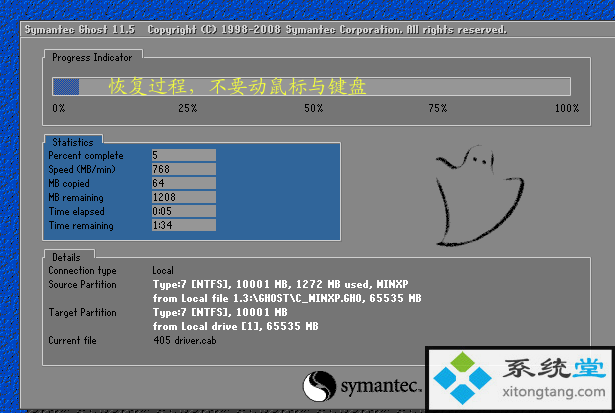The width and height of the screenshot is (615, 413).
Task: Click the Symantec Ghost 11.5 title text
Action: [x=80, y=30]
